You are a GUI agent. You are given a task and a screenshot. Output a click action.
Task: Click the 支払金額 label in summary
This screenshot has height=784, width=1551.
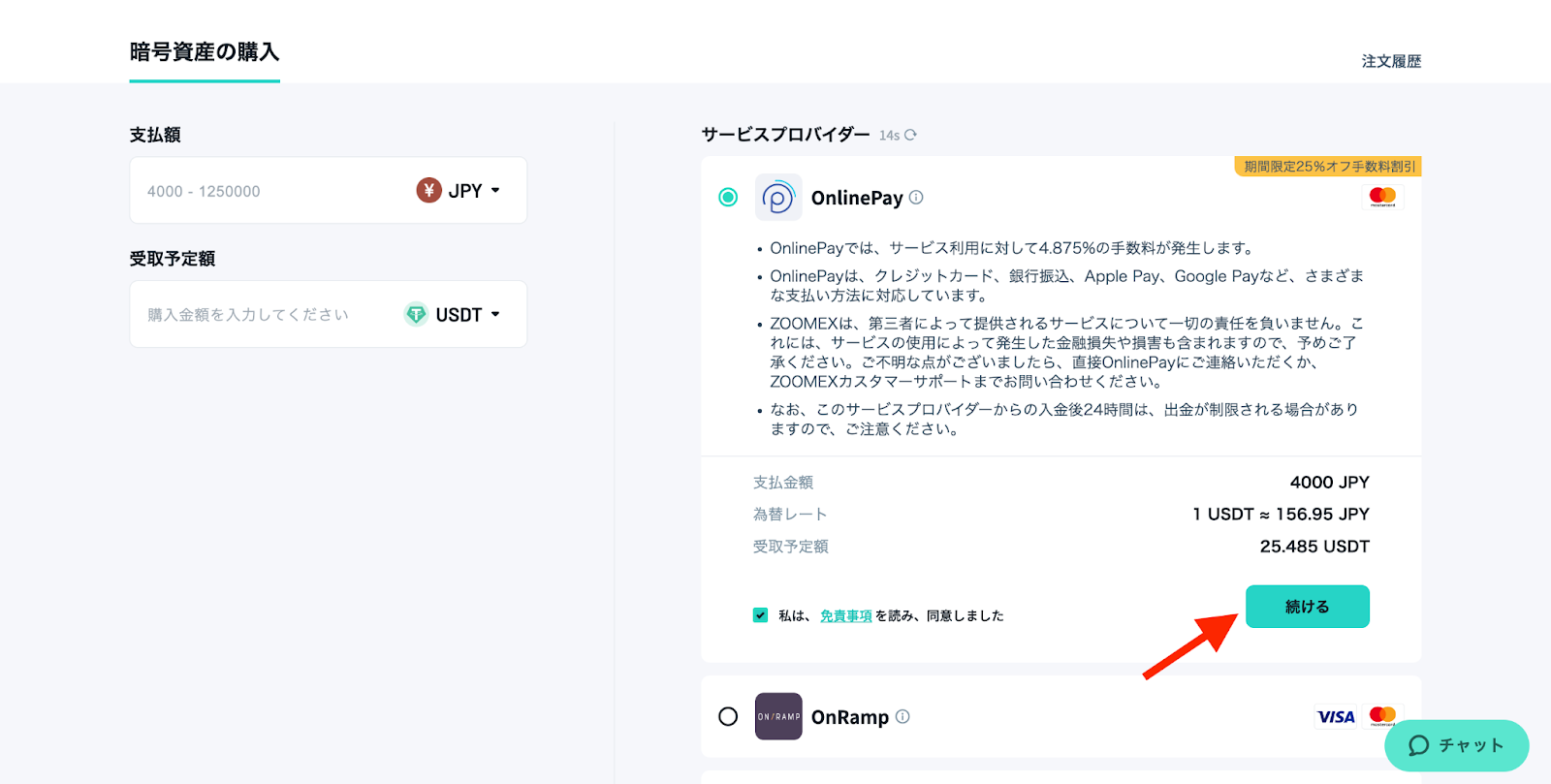point(783,483)
